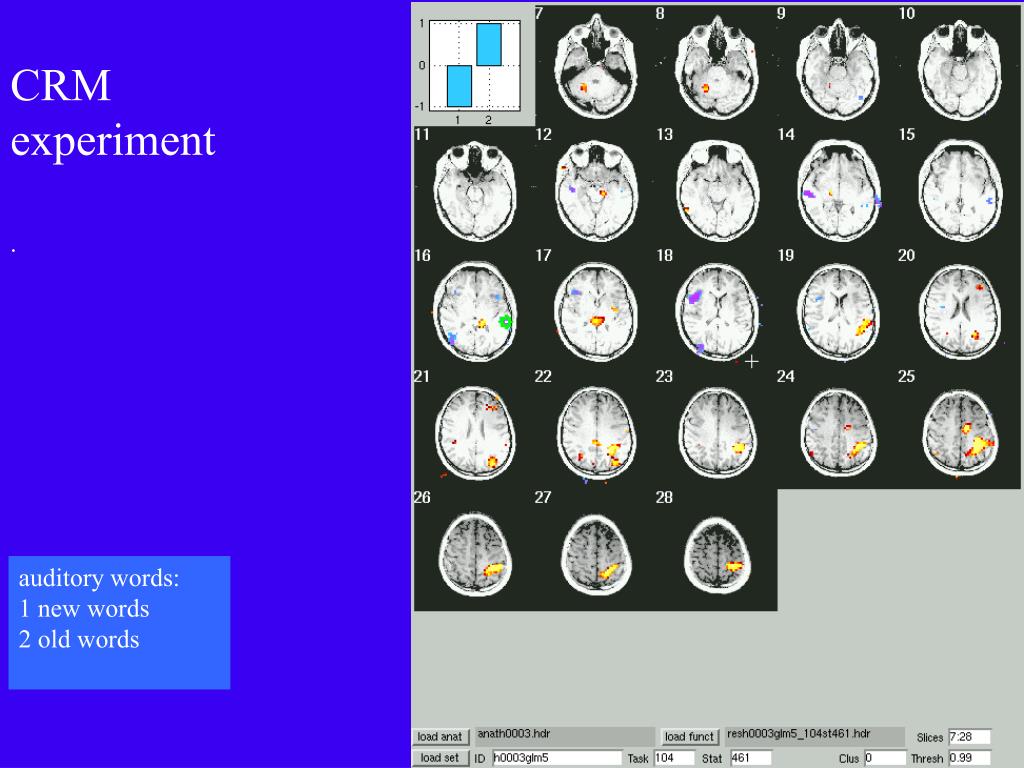Select brain slice 20

click(x=959, y=312)
